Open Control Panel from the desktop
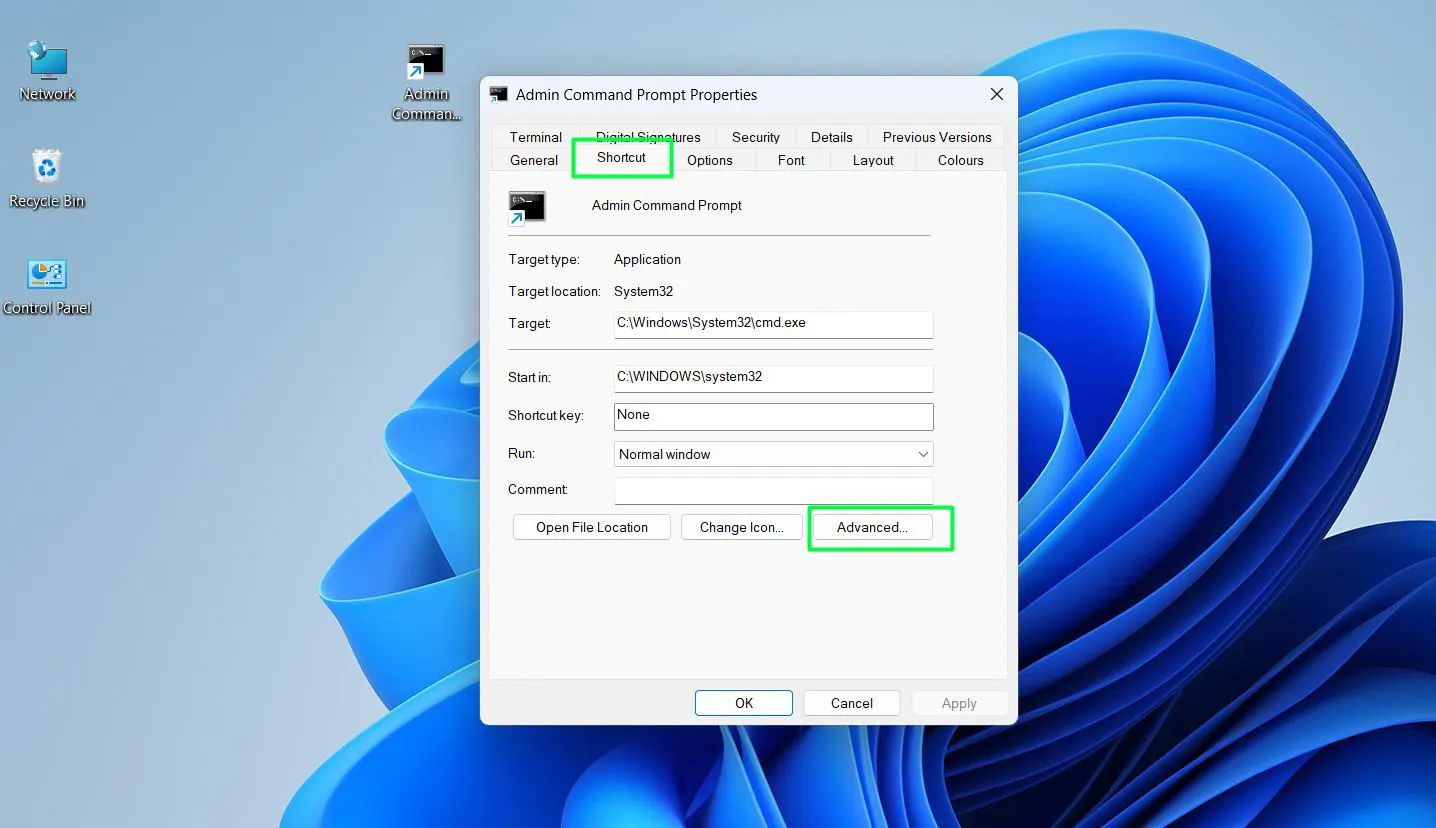Viewport: 1436px width, 828px height. (46, 287)
